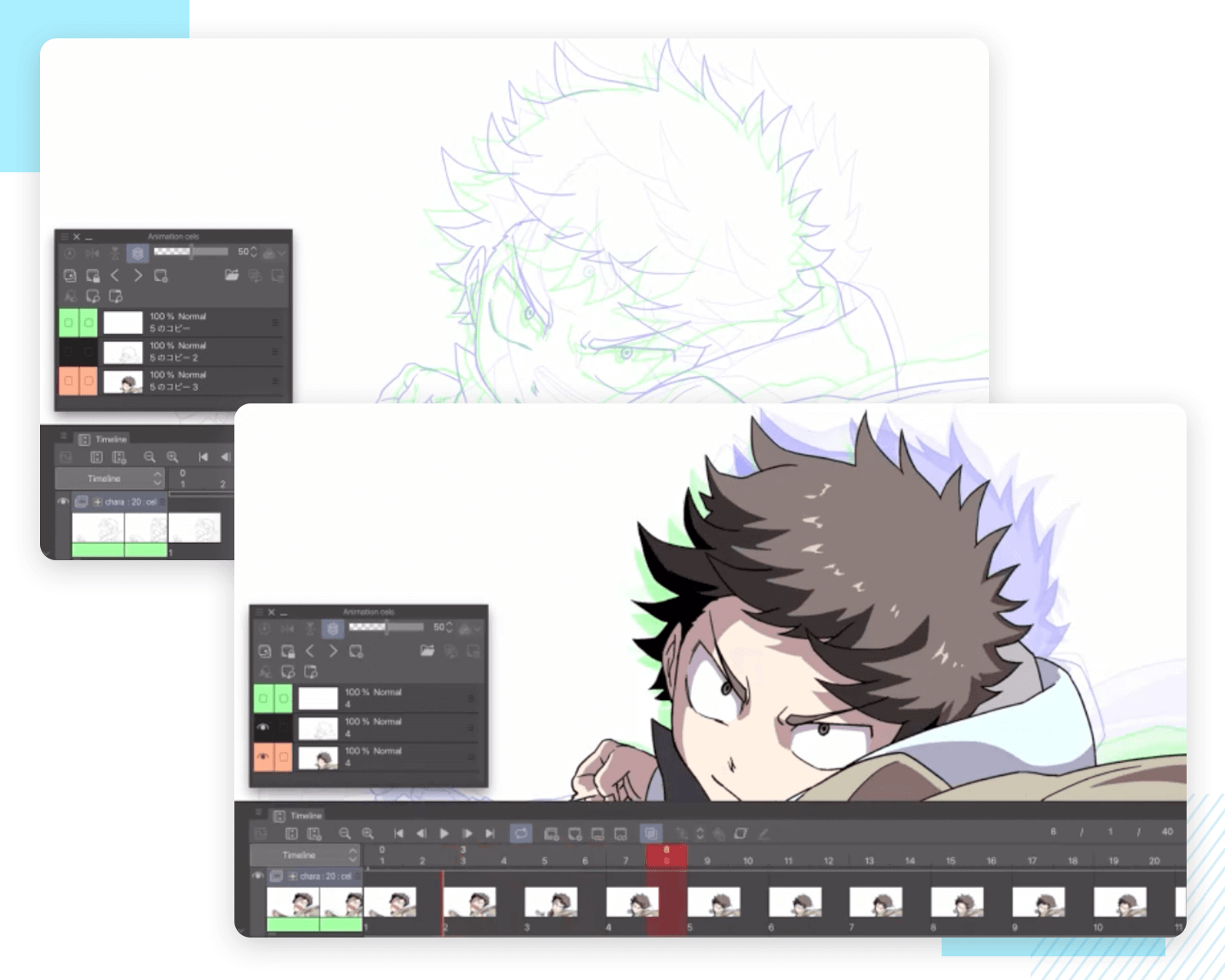The width and height of the screenshot is (1225, 980).
Task: Play the animation in front timeline
Action: click(444, 834)
